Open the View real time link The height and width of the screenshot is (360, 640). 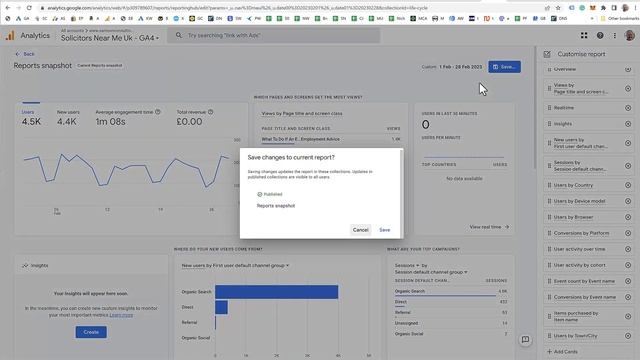click(489, 227)
